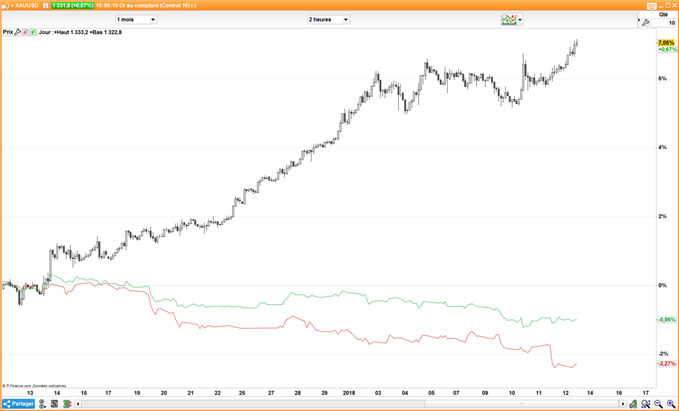Image resolution: width=679 pixels, height=411 pixels.
Task: Click the 6% axis label
Action: click(661, 78)
